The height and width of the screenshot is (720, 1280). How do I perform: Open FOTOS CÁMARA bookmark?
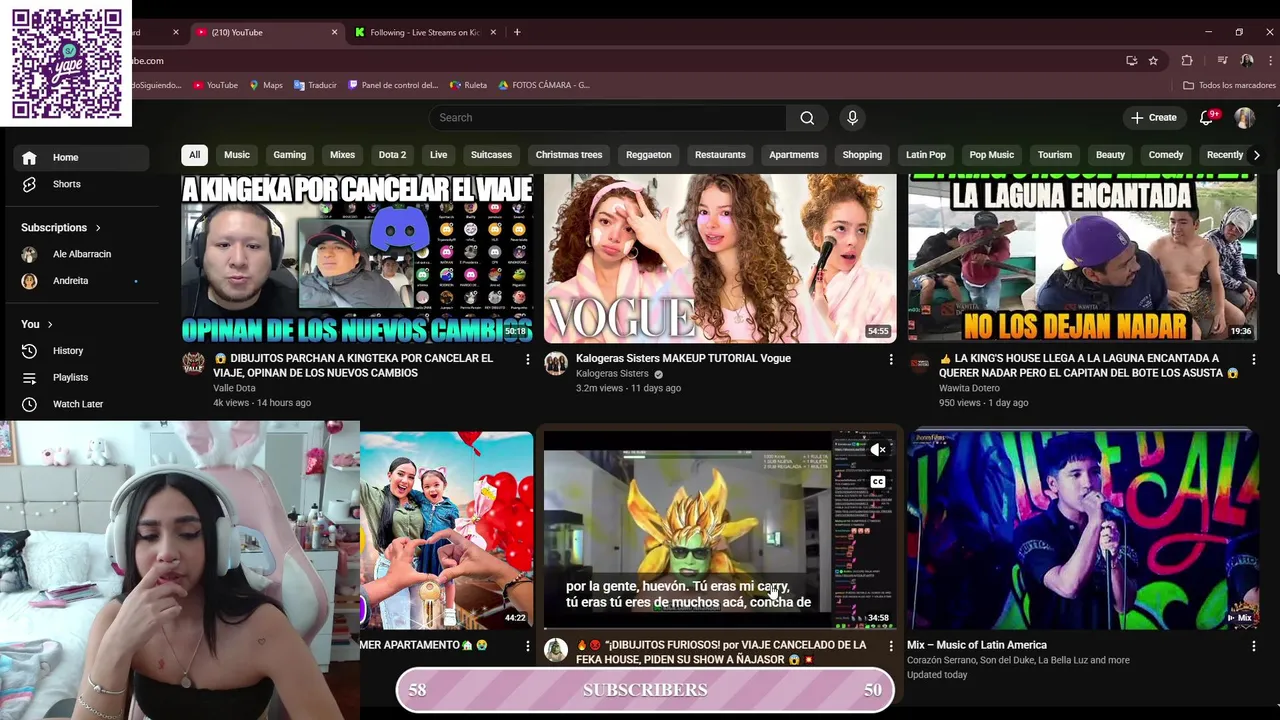point(544,85)
